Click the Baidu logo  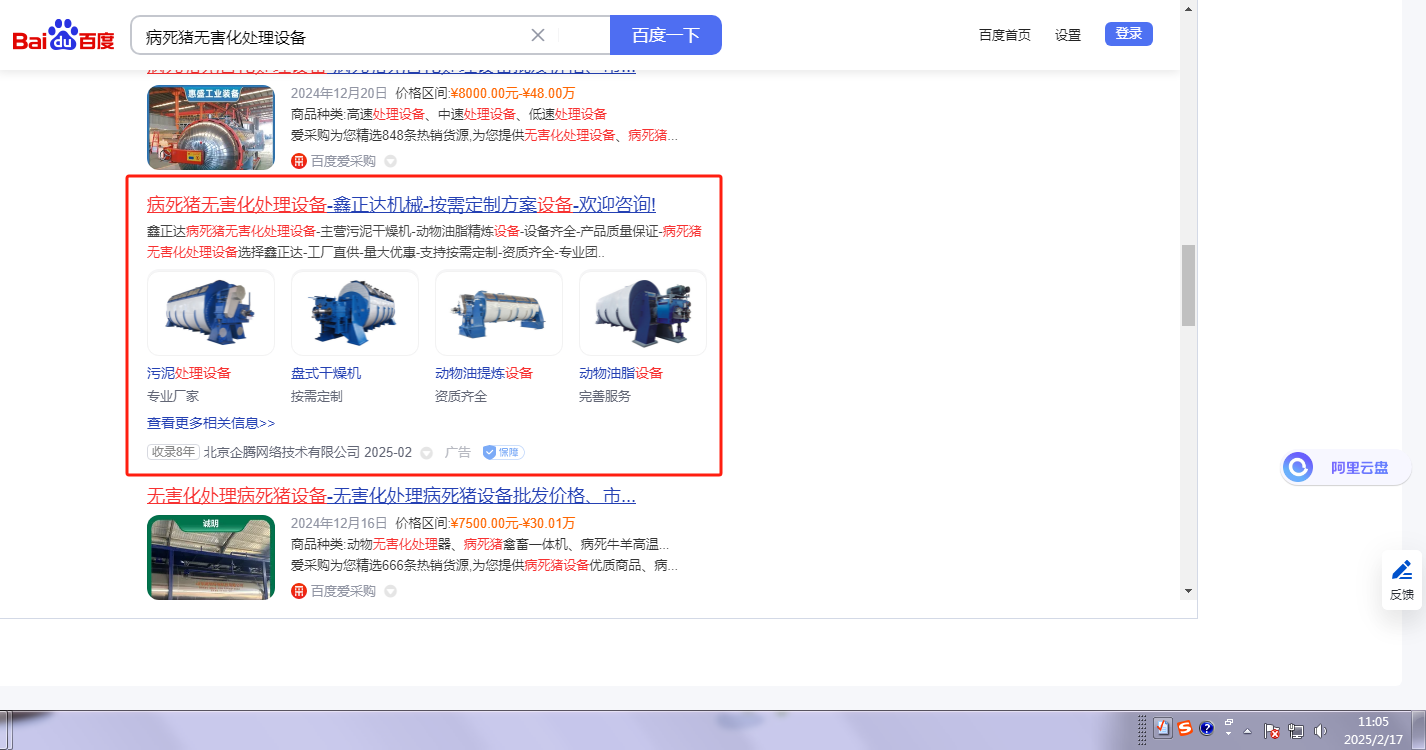63,36
